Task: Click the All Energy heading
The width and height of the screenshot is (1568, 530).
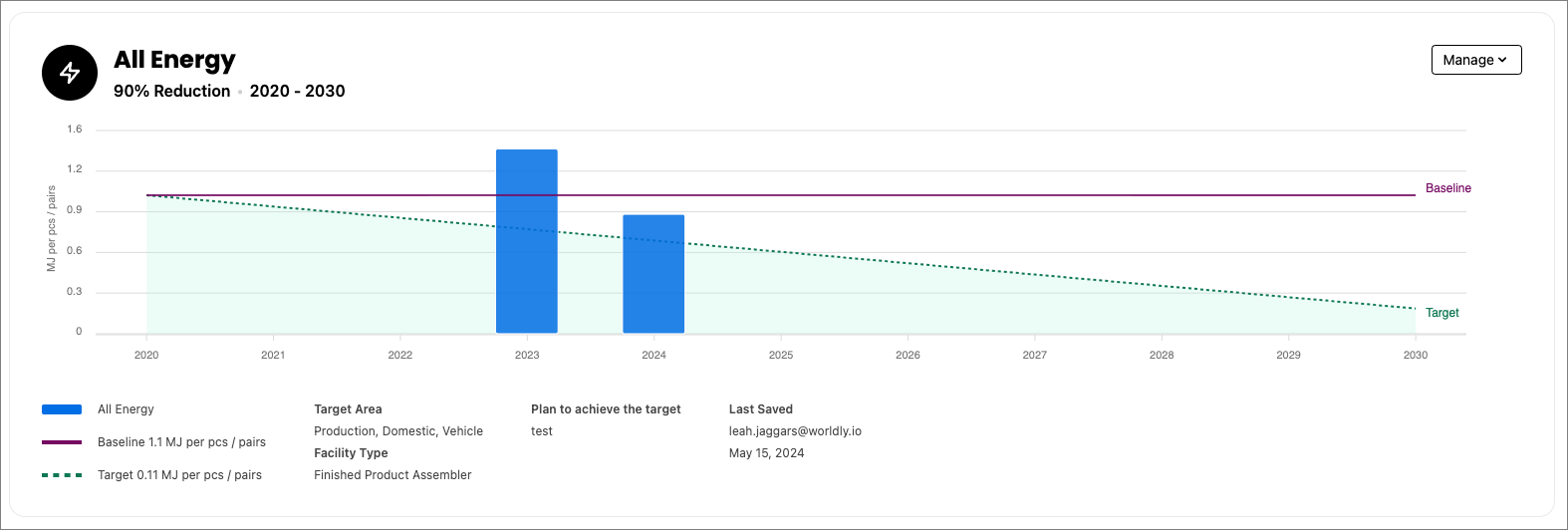Action: [x=174, y=60]
